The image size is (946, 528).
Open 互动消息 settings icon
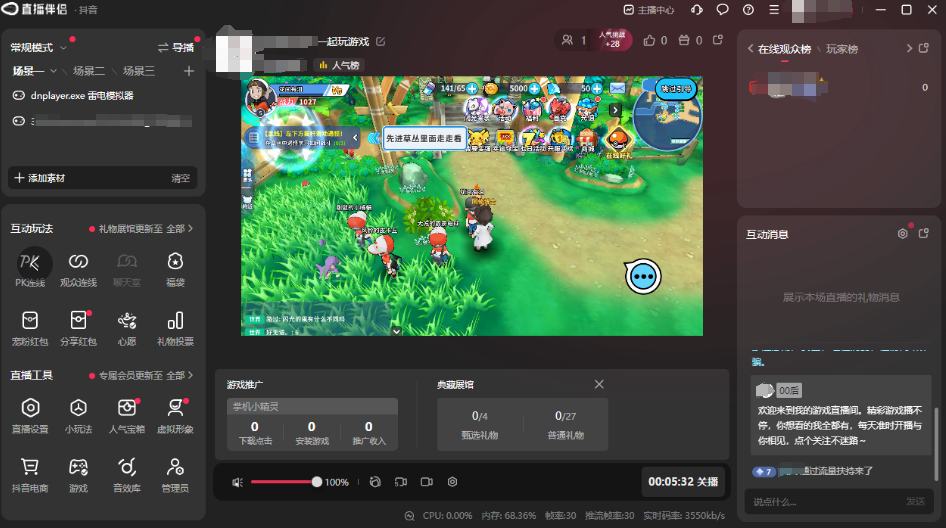pyautogui.click(x=903, y=234)
